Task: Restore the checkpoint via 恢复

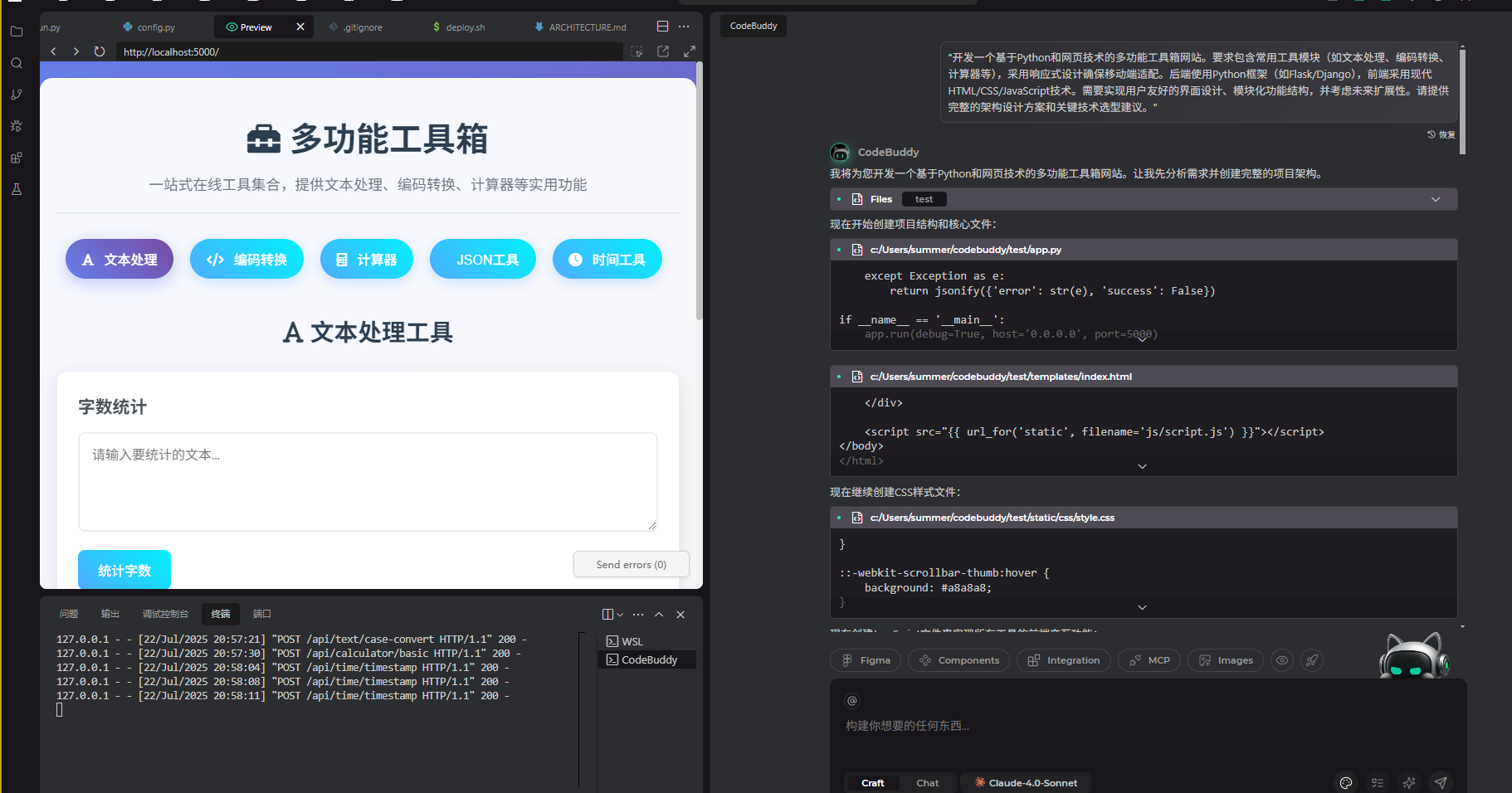Action: pos(1441,134)
